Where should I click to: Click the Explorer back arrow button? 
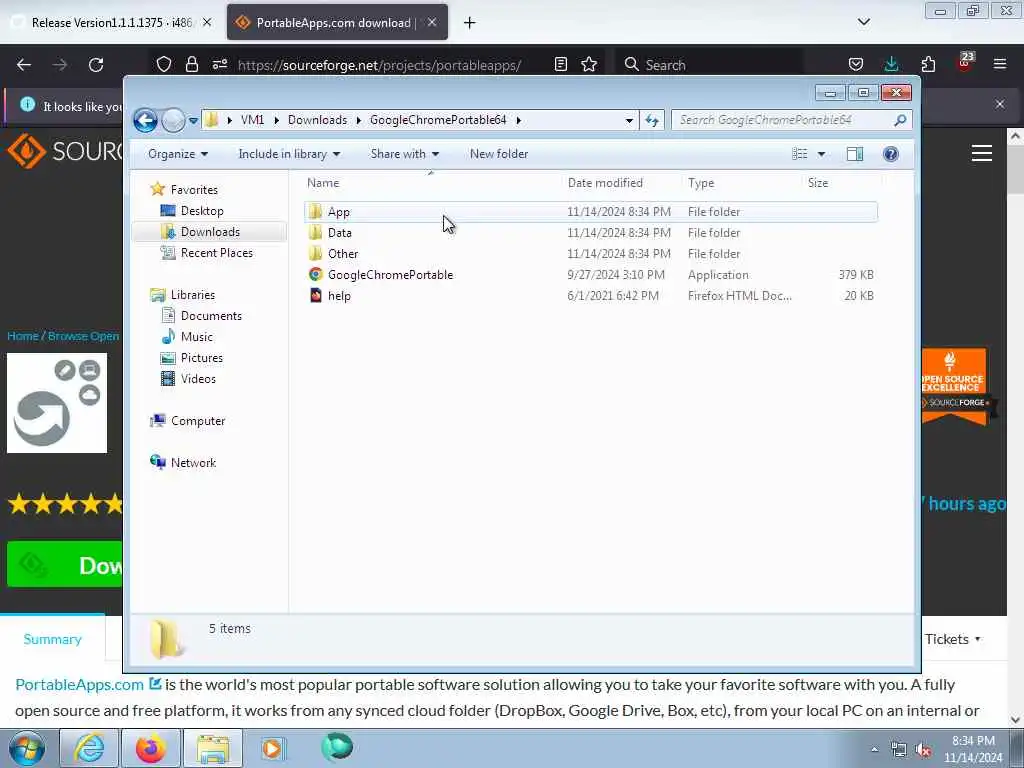pos(146,120)
